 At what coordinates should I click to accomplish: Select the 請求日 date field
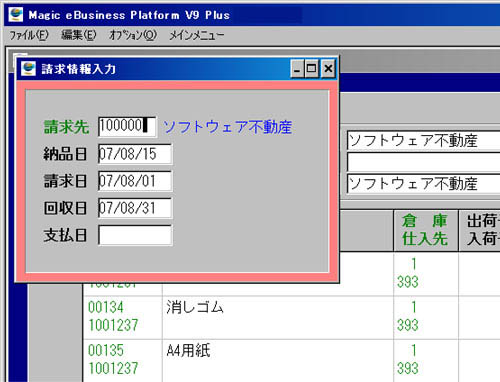coord(135,181)
